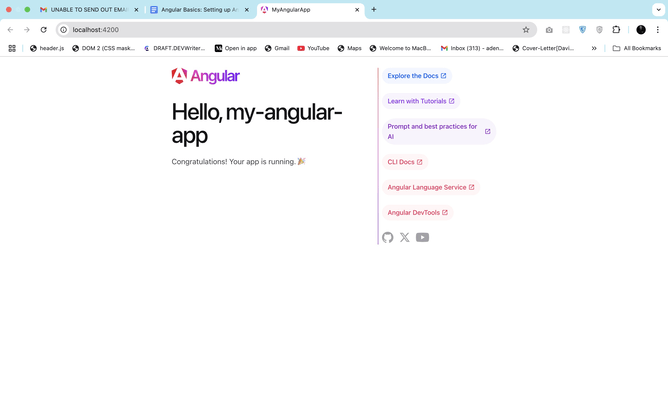The height and width of the screenshot is (418, 668).
Task: Open the X (Twitter) icon link
Action: (405, 237)
